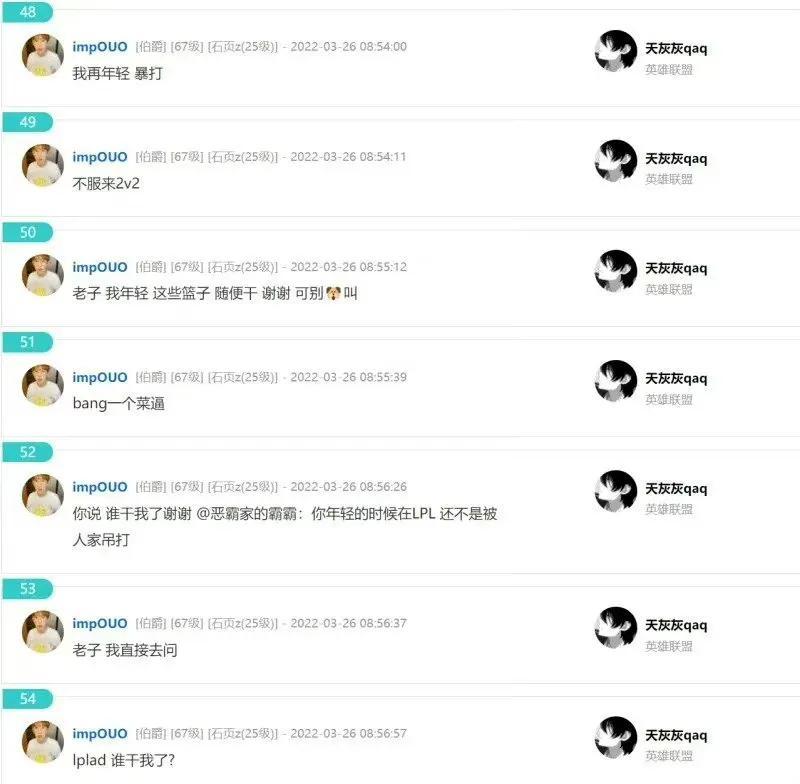The image size is (800, 784).
Task: Click the 伯爵 rank tag in comment 53
Action: point(151,623)
